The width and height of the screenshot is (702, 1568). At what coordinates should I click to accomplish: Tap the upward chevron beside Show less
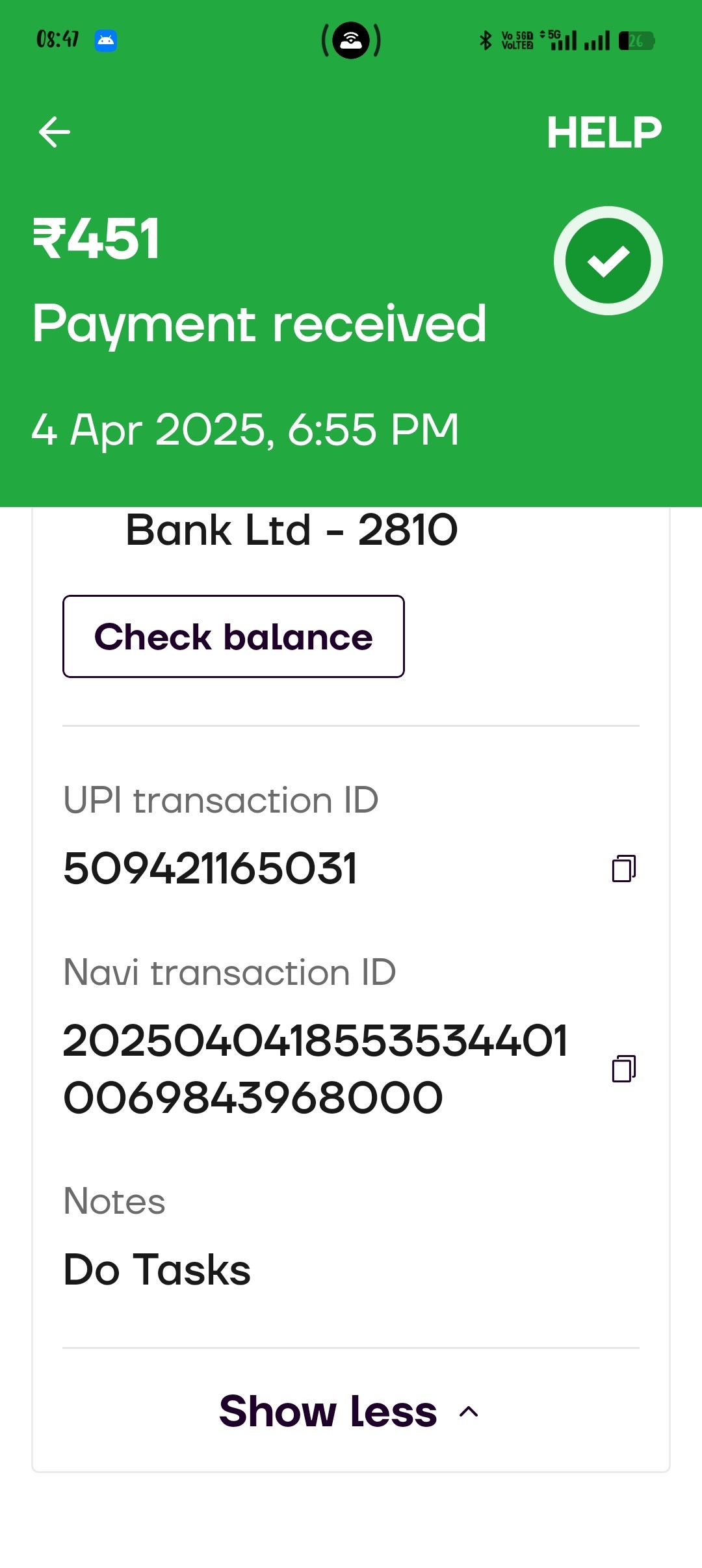pyautogui.click(x=469, y=1411)
